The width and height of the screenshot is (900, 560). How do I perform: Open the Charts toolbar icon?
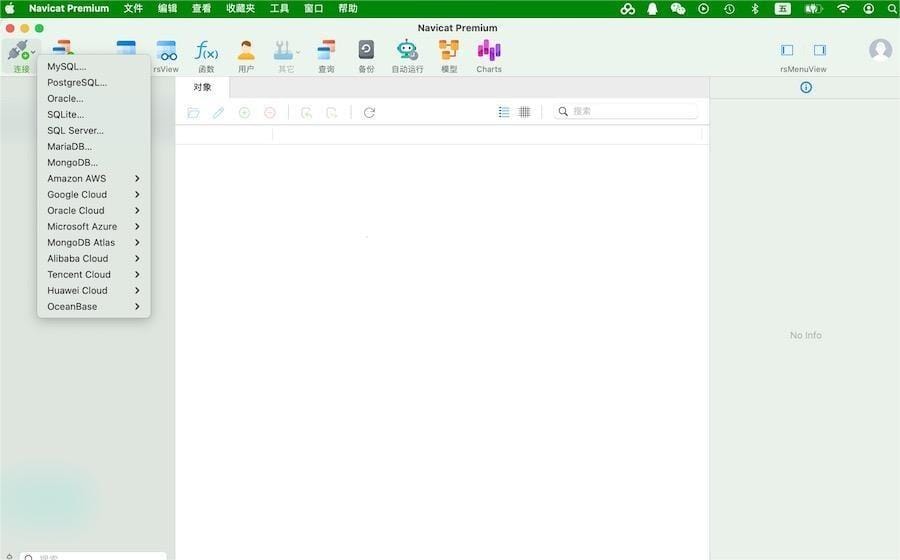tap(489, 50)
